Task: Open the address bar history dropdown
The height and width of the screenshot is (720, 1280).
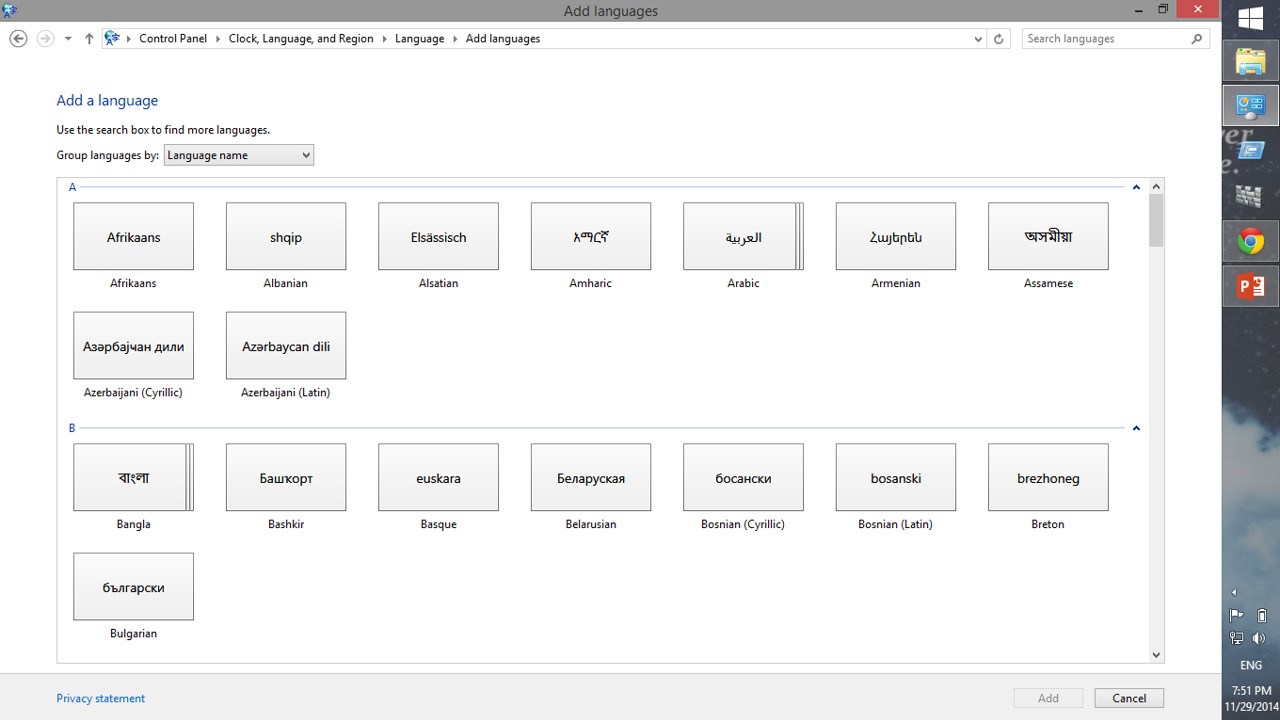Action: point(978,39)
